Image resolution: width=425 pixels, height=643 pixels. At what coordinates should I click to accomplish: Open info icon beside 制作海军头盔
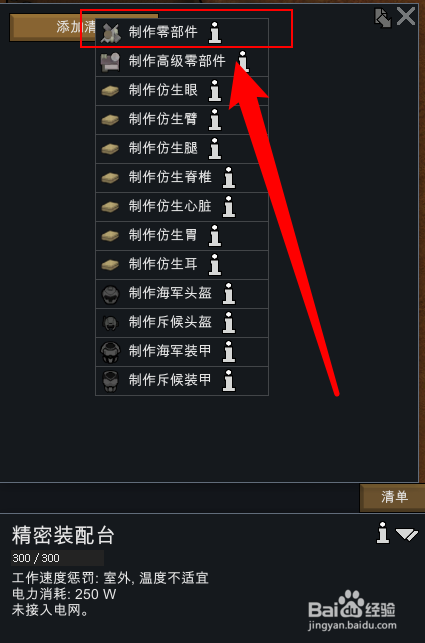tap(229, 294)
